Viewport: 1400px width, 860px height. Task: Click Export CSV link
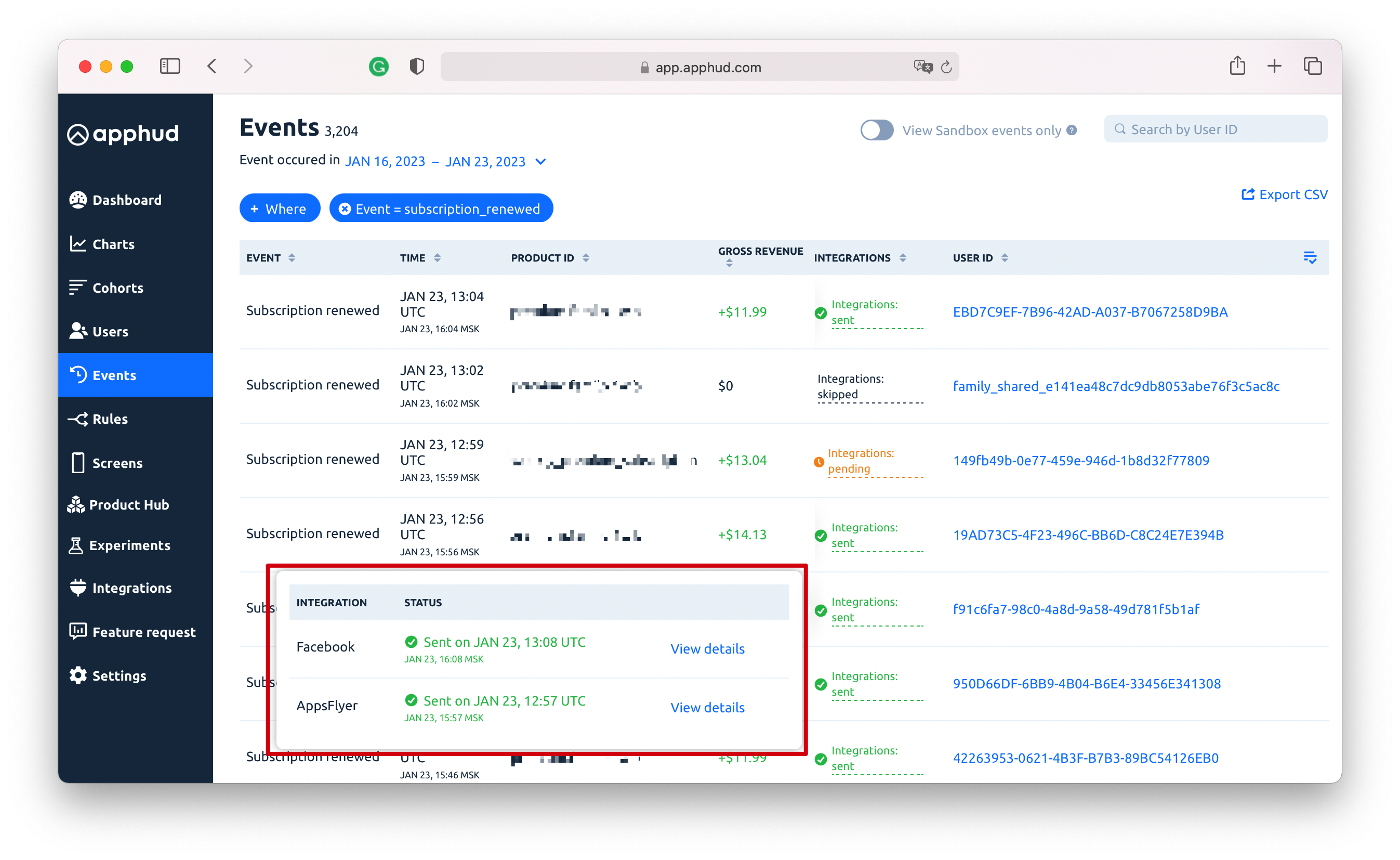1285,194
